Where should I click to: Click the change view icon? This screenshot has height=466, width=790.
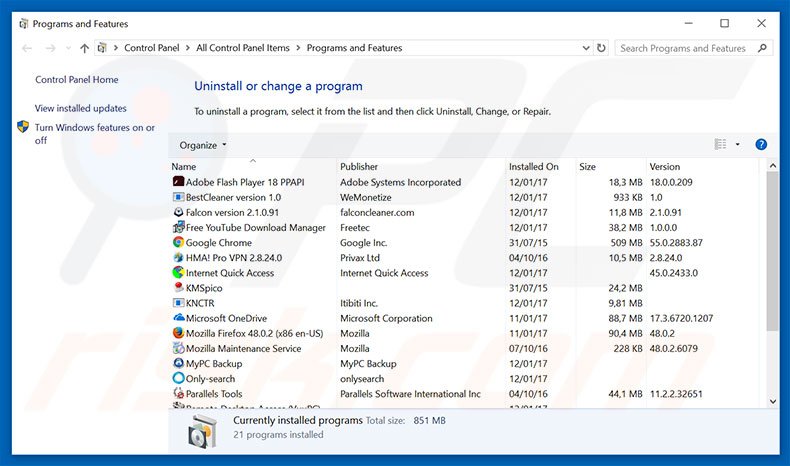coord(720,145)
